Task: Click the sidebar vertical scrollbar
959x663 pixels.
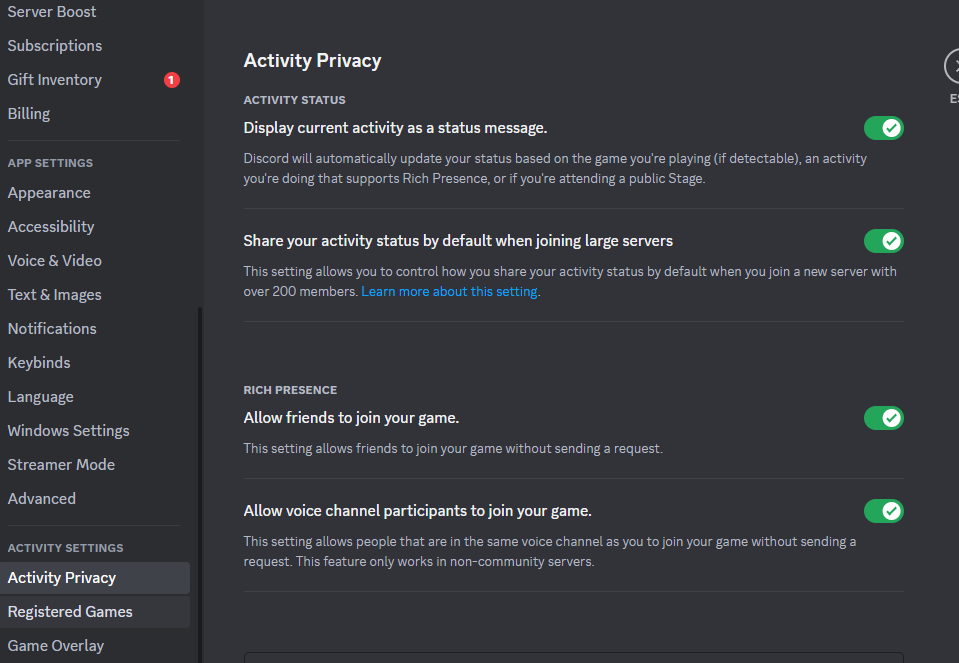Action: [199, 480]
